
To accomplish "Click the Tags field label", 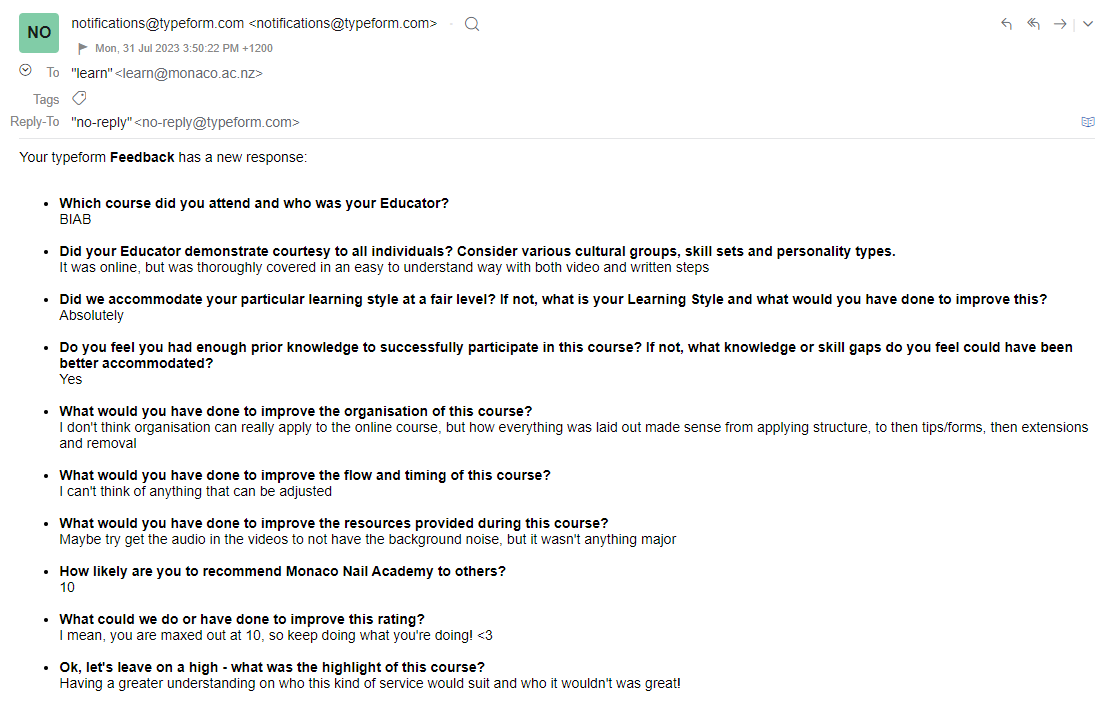I will coord(46,99).
